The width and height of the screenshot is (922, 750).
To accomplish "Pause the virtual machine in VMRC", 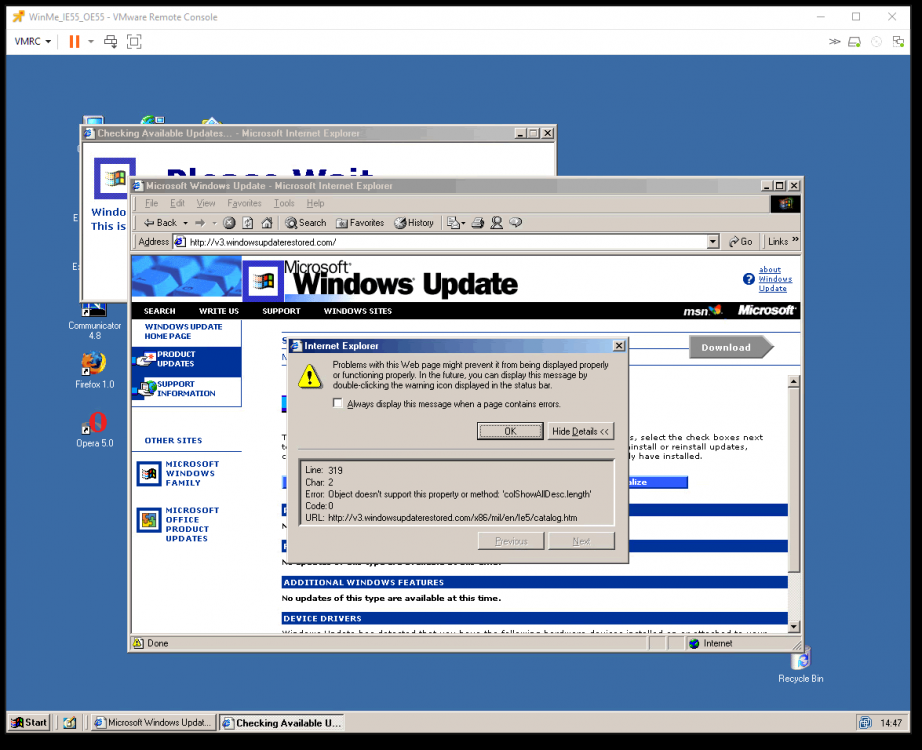I will [74, 41].
